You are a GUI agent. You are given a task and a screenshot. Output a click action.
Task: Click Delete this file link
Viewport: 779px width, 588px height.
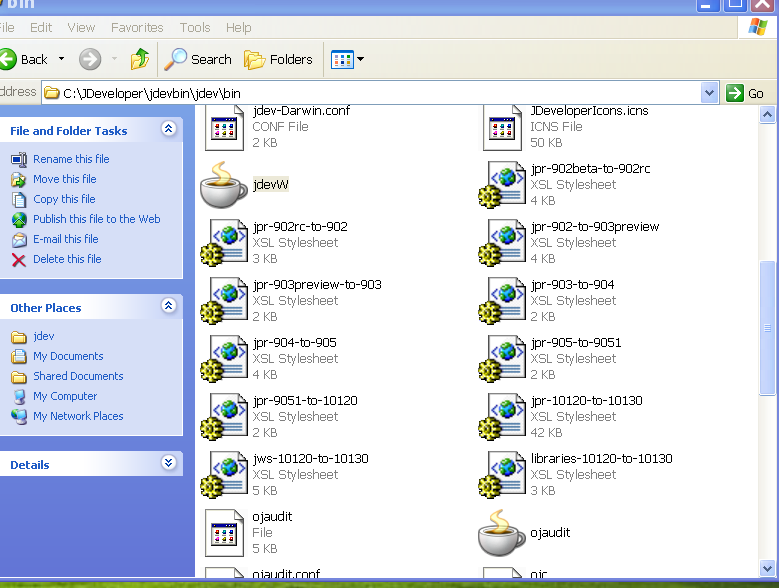67,259
